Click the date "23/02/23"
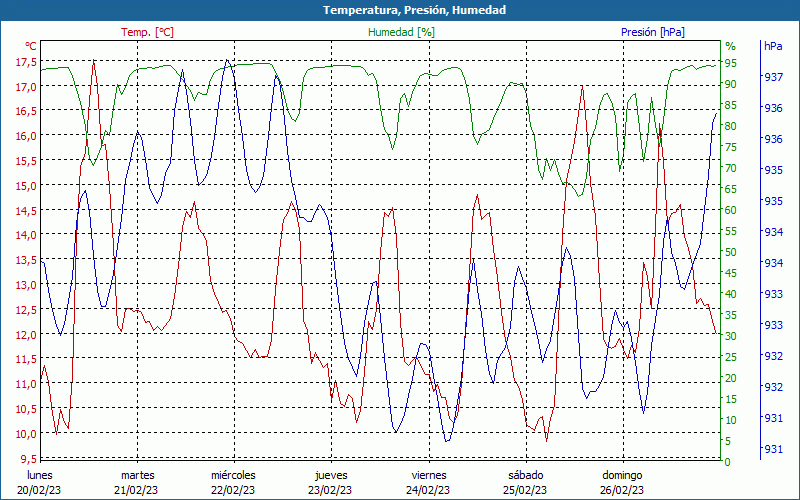 click(330, 490)
